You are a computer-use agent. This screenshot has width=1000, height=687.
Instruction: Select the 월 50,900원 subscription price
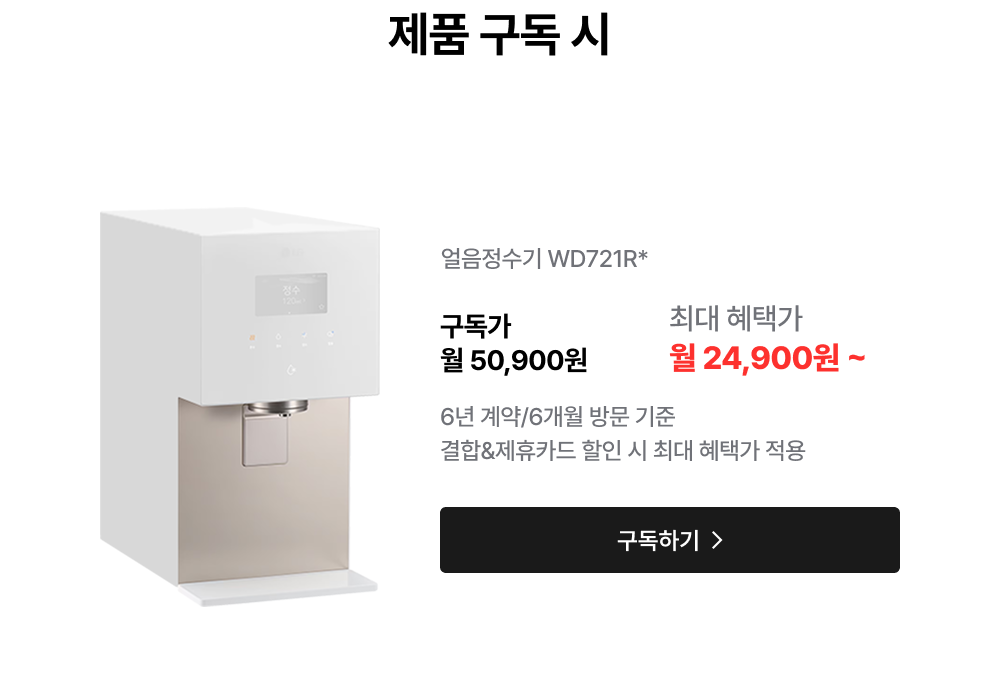pos(513,360)
